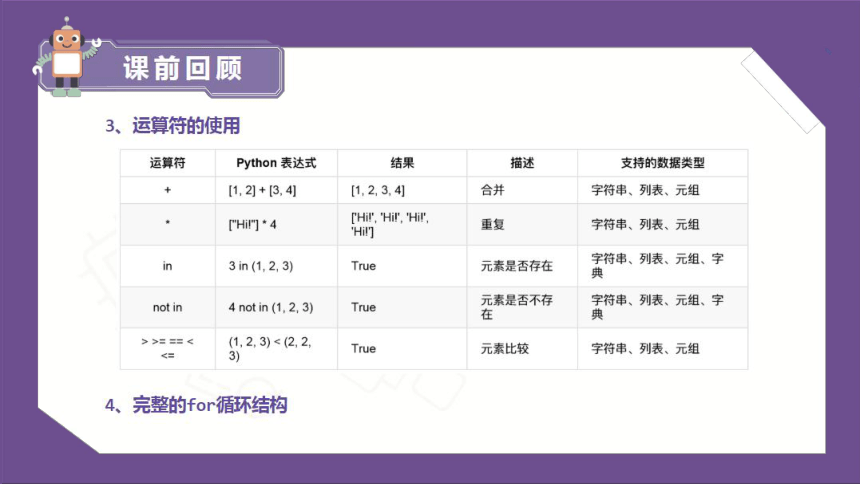This screenshot has height=484, width=860.
Task: Select the cell ["Hi!"] * 4
Action: pos(276,224)
